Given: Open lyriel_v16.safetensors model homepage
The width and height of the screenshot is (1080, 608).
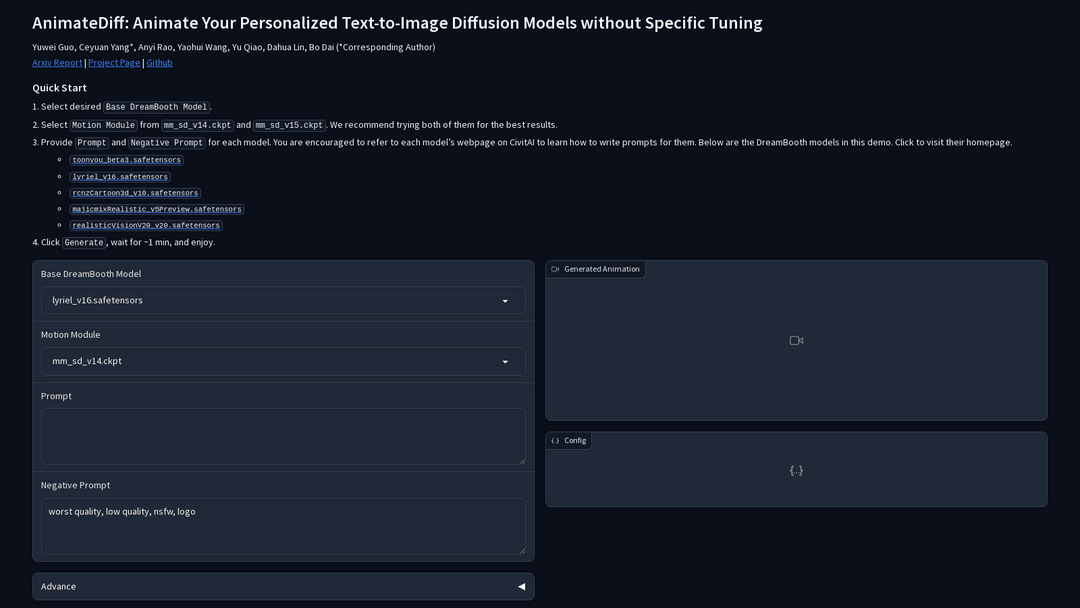Looking at the screenshot, I should point(120,177).
